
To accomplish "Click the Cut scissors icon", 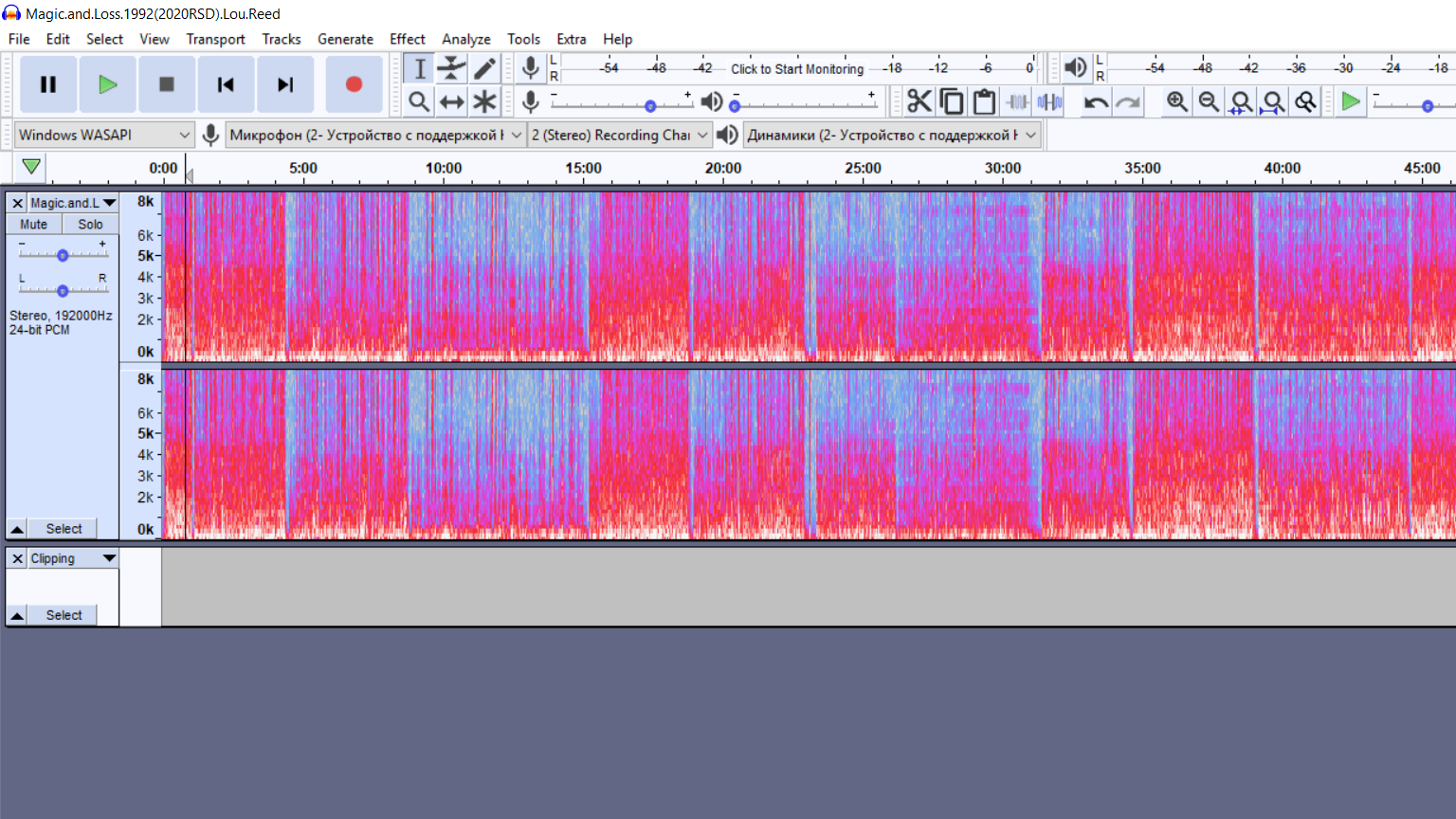I will [919, 101].
